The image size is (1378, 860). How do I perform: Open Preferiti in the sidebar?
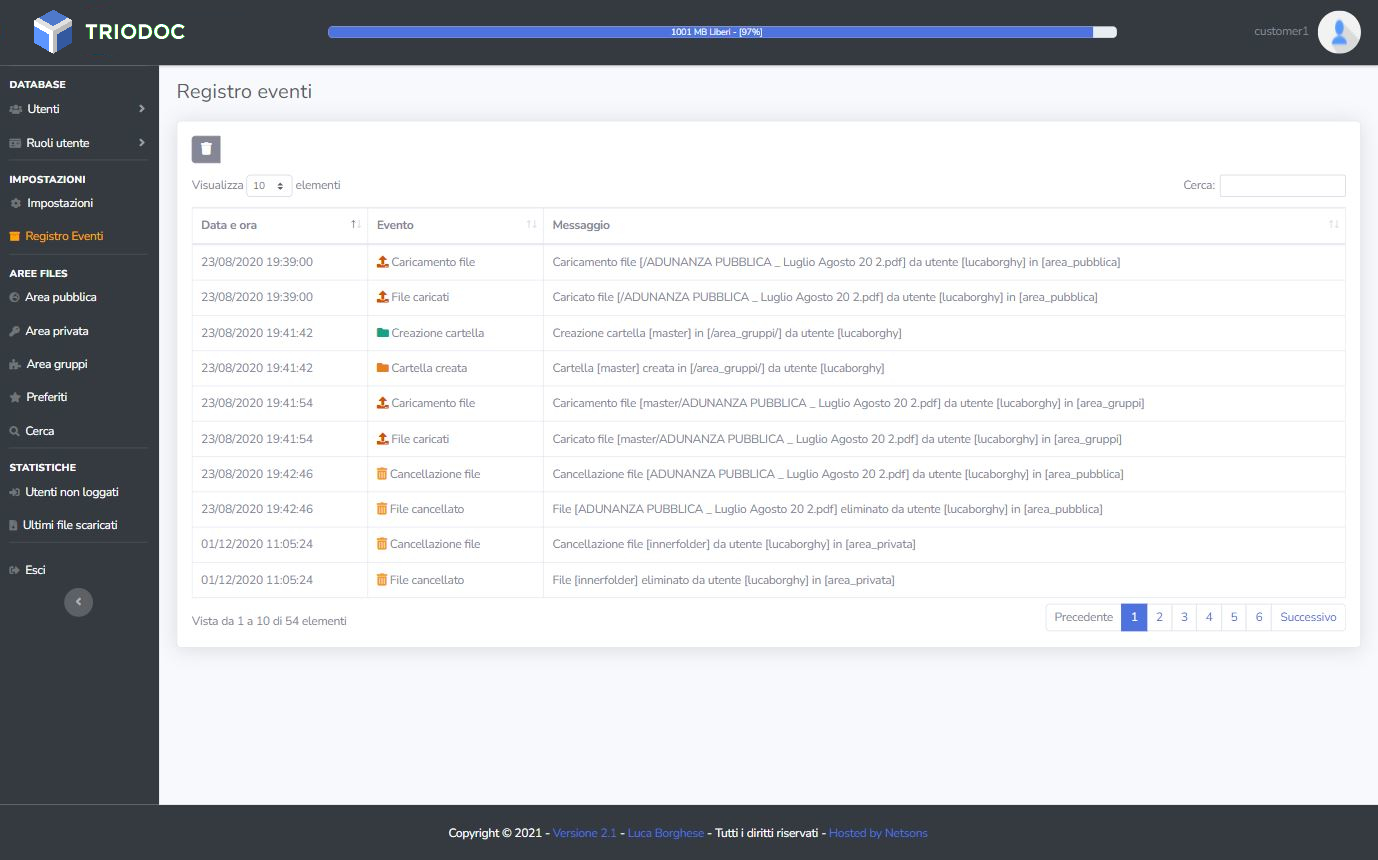pyautogui.click(x=47, y=397)
